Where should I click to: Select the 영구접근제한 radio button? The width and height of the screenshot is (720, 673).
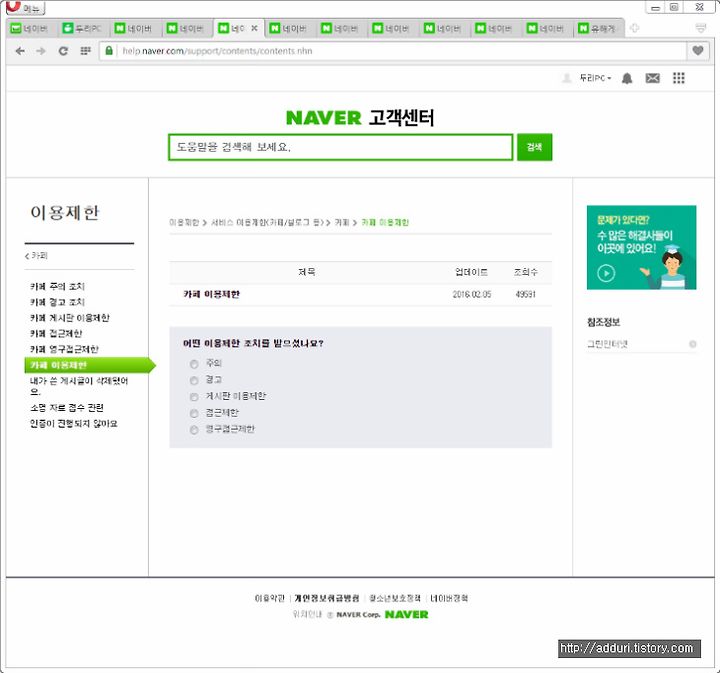(194, 430)
